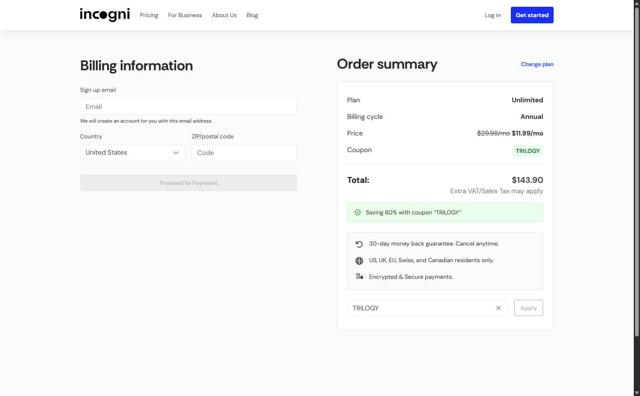Click the incogni logo

(105, 15)
